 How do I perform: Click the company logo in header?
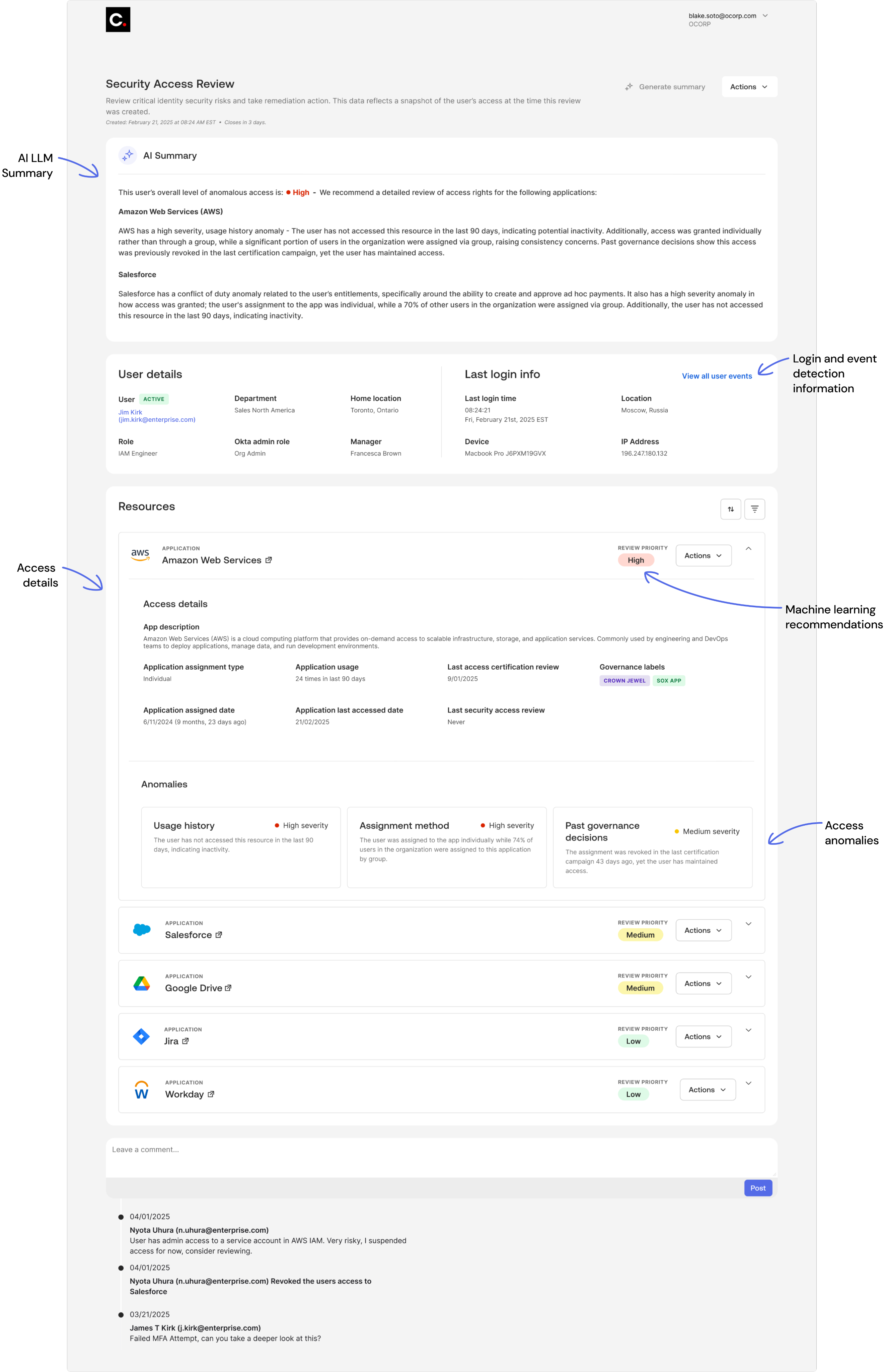pos(118,19)
